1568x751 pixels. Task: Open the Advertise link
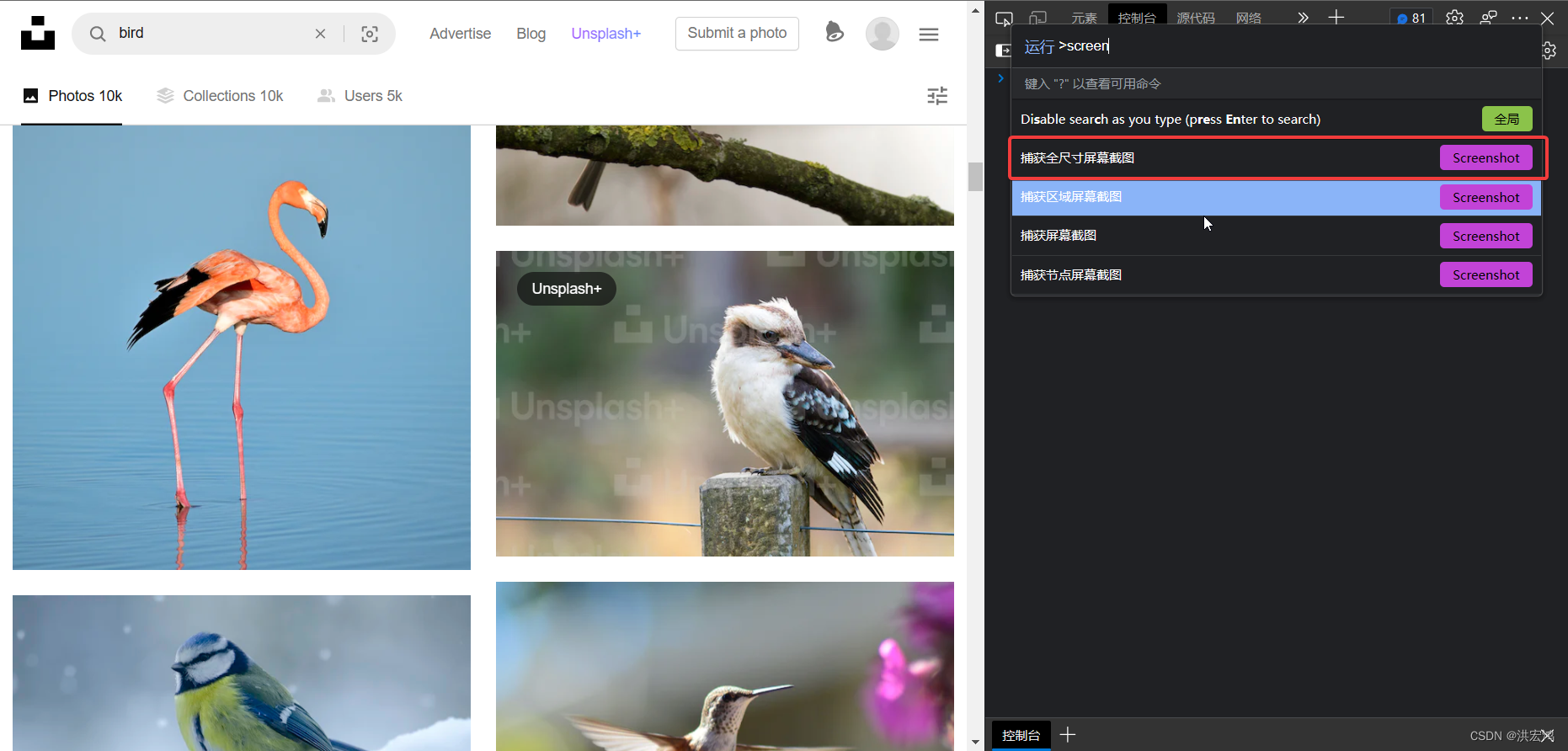pyautogui.click(x=460, y=34)
